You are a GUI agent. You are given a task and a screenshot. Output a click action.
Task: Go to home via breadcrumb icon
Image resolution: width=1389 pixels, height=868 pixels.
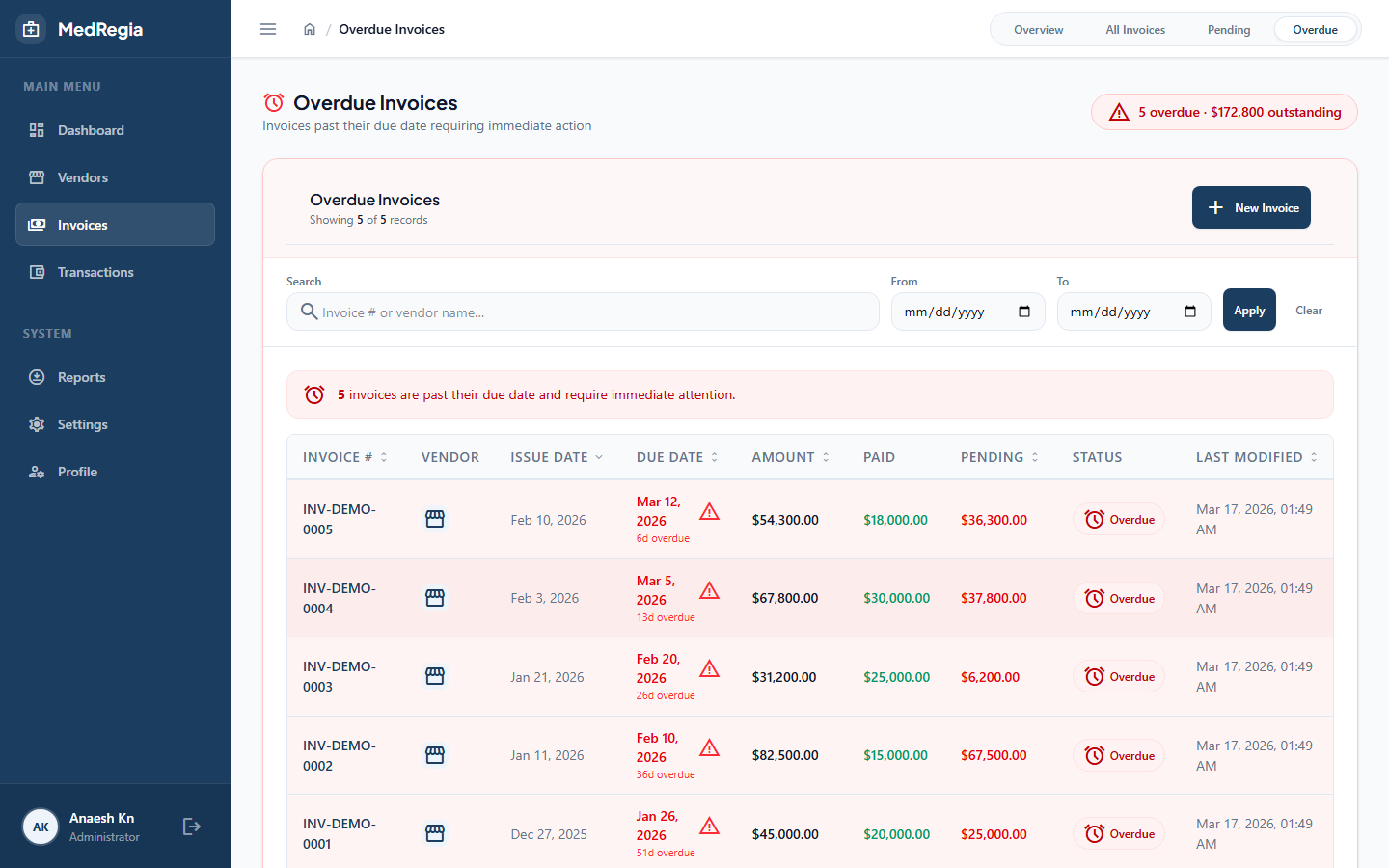pos(310,29)
